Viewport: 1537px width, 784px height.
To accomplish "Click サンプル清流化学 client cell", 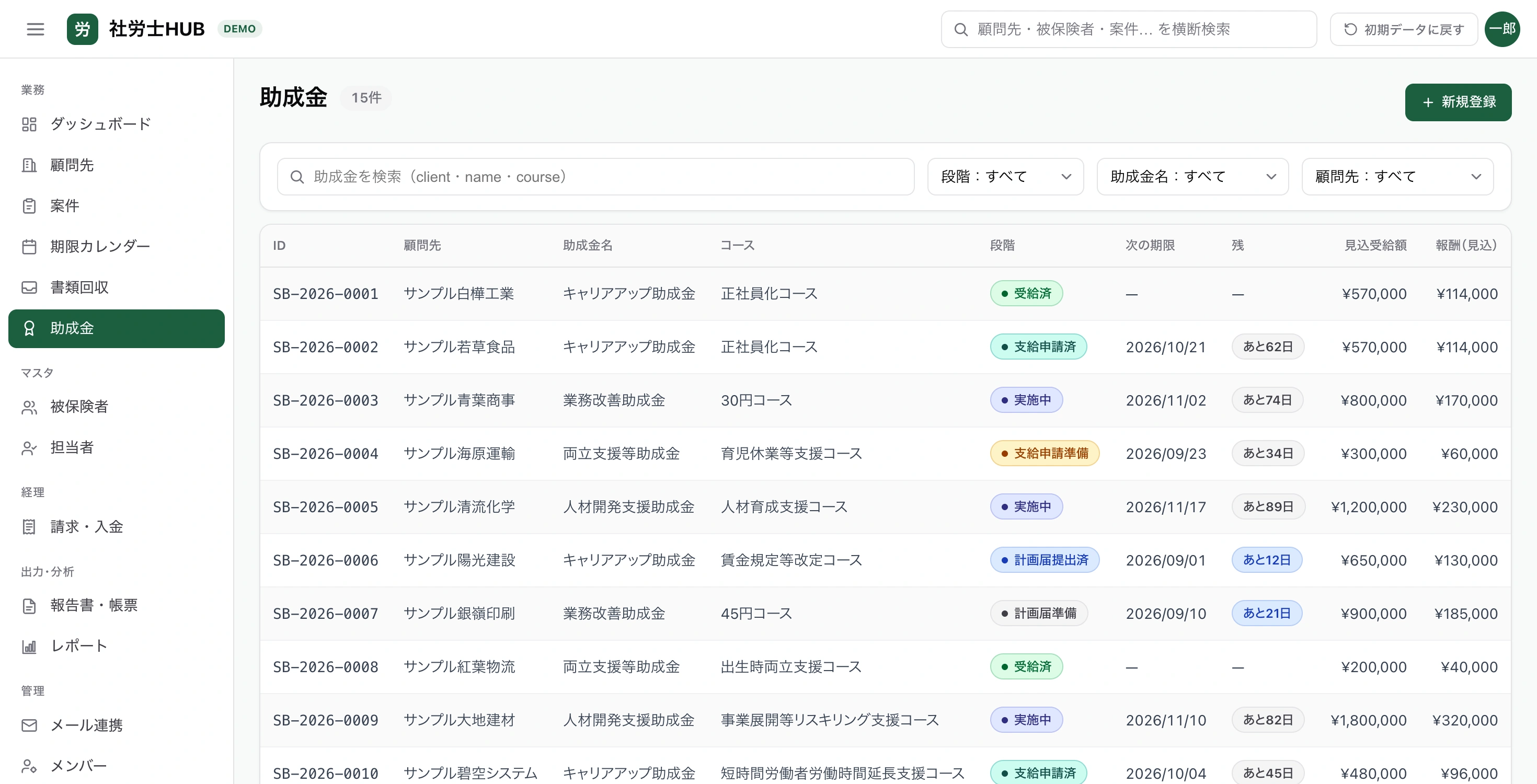I will (459, 506).
